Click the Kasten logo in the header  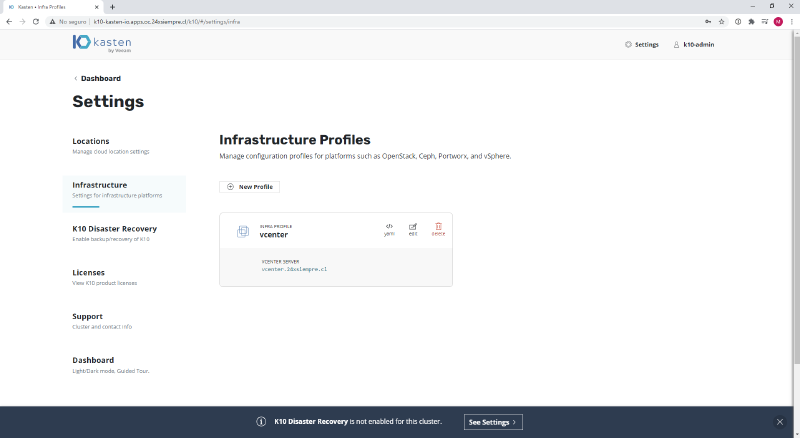(102, 43)
